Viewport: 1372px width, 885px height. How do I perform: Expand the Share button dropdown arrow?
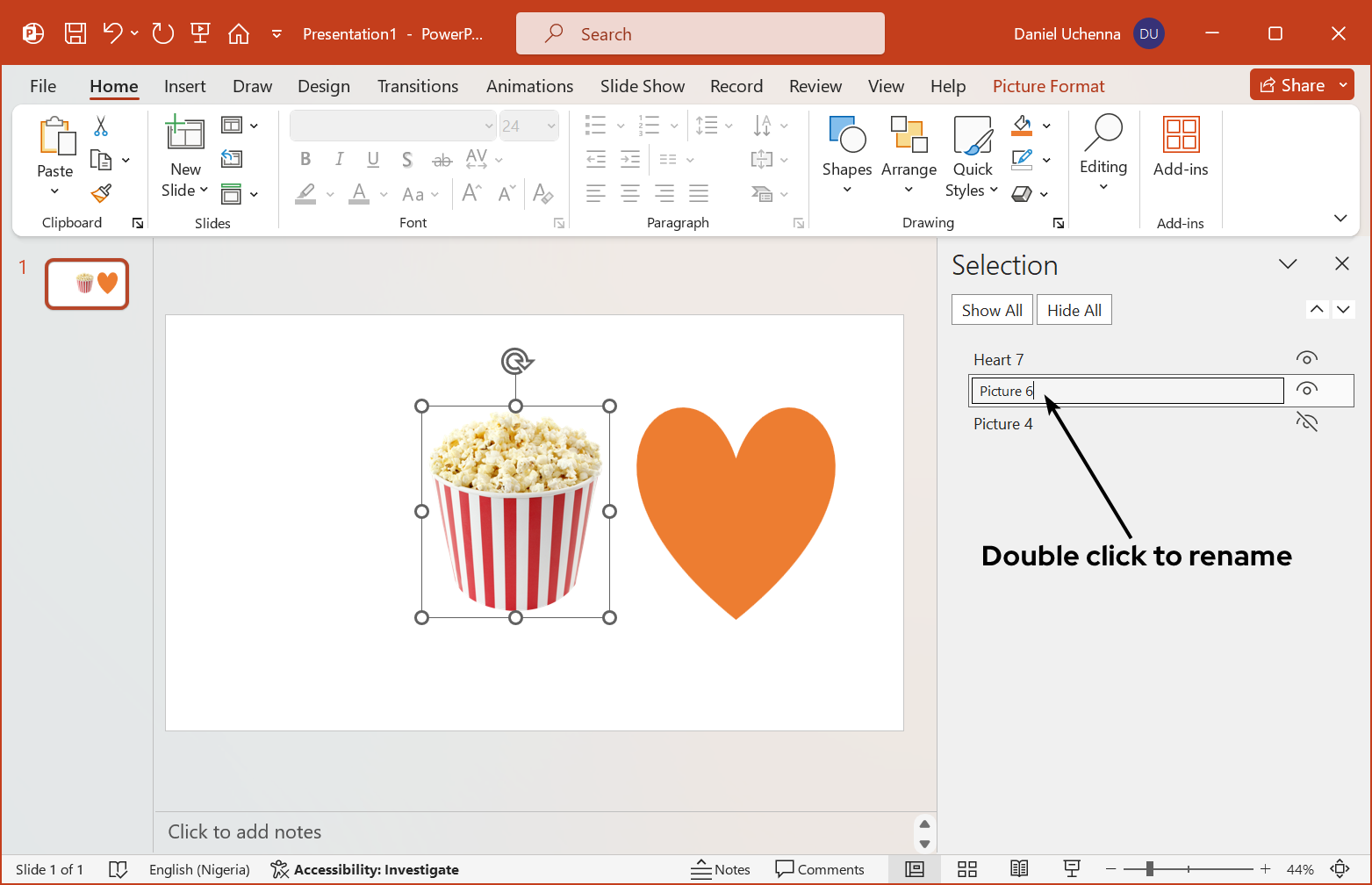pyautogui.click(x=1343, y=85)
